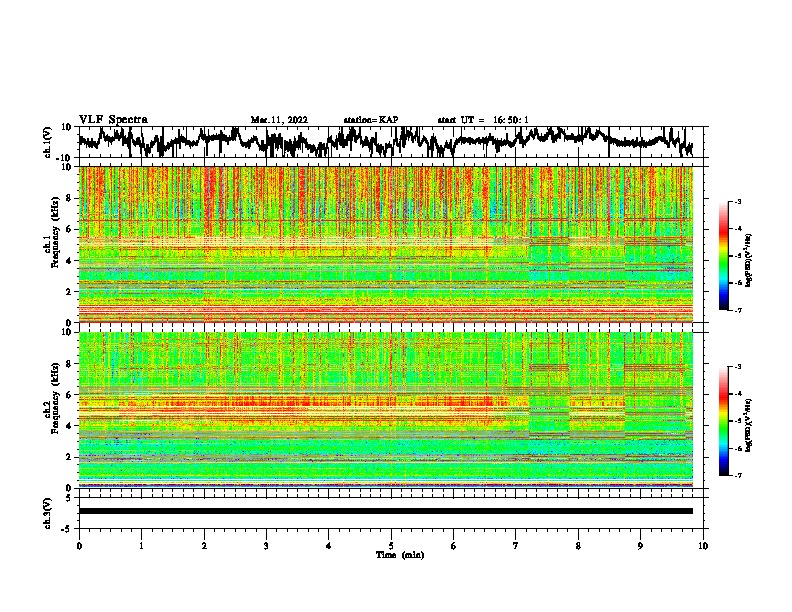
Task: Click the time axis tick label '3'
Action: coord(266,546)
